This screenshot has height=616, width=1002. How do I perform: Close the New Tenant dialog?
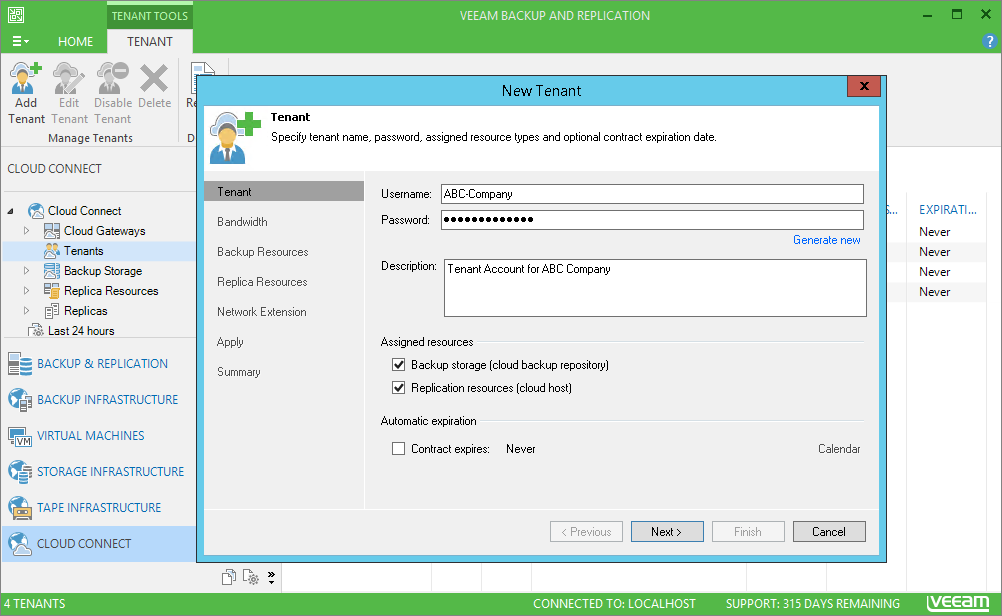tap(863, 86)
